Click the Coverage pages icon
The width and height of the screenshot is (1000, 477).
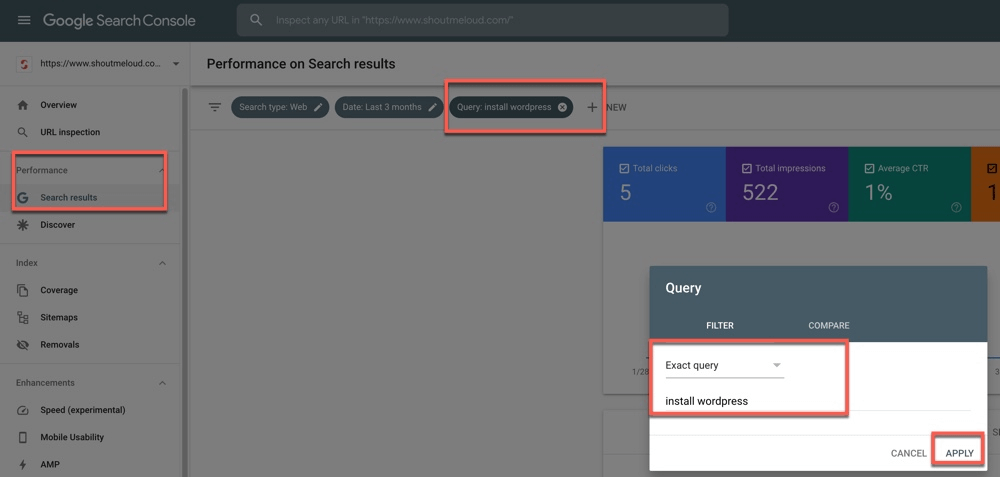[23, 290]
